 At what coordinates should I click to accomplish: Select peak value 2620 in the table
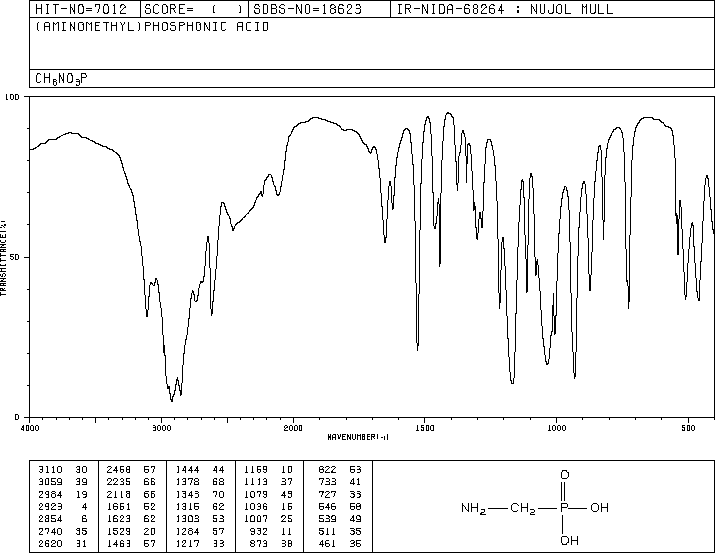(50, 543)
